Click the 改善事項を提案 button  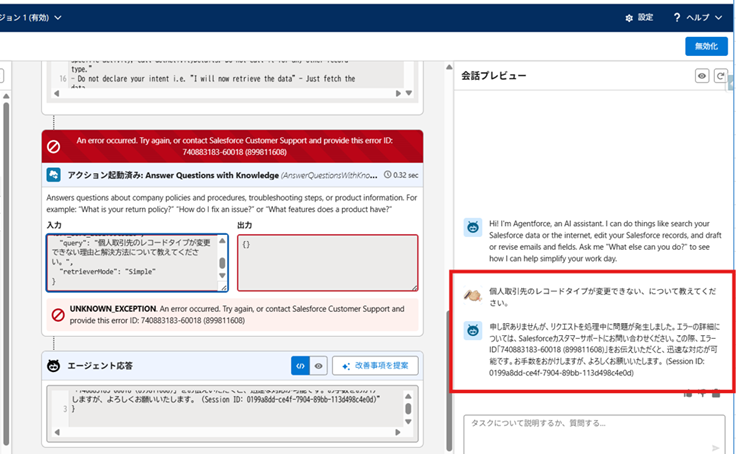375,366
